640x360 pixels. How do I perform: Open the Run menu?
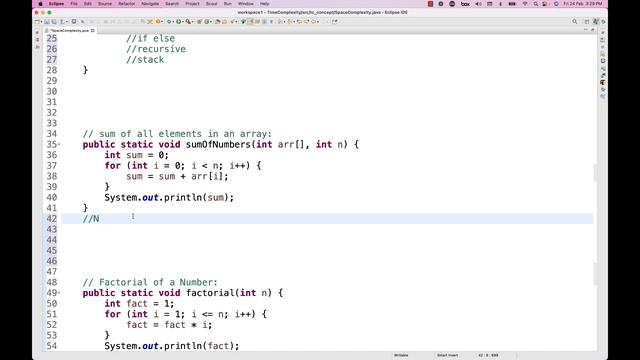[x=228, y=4]
